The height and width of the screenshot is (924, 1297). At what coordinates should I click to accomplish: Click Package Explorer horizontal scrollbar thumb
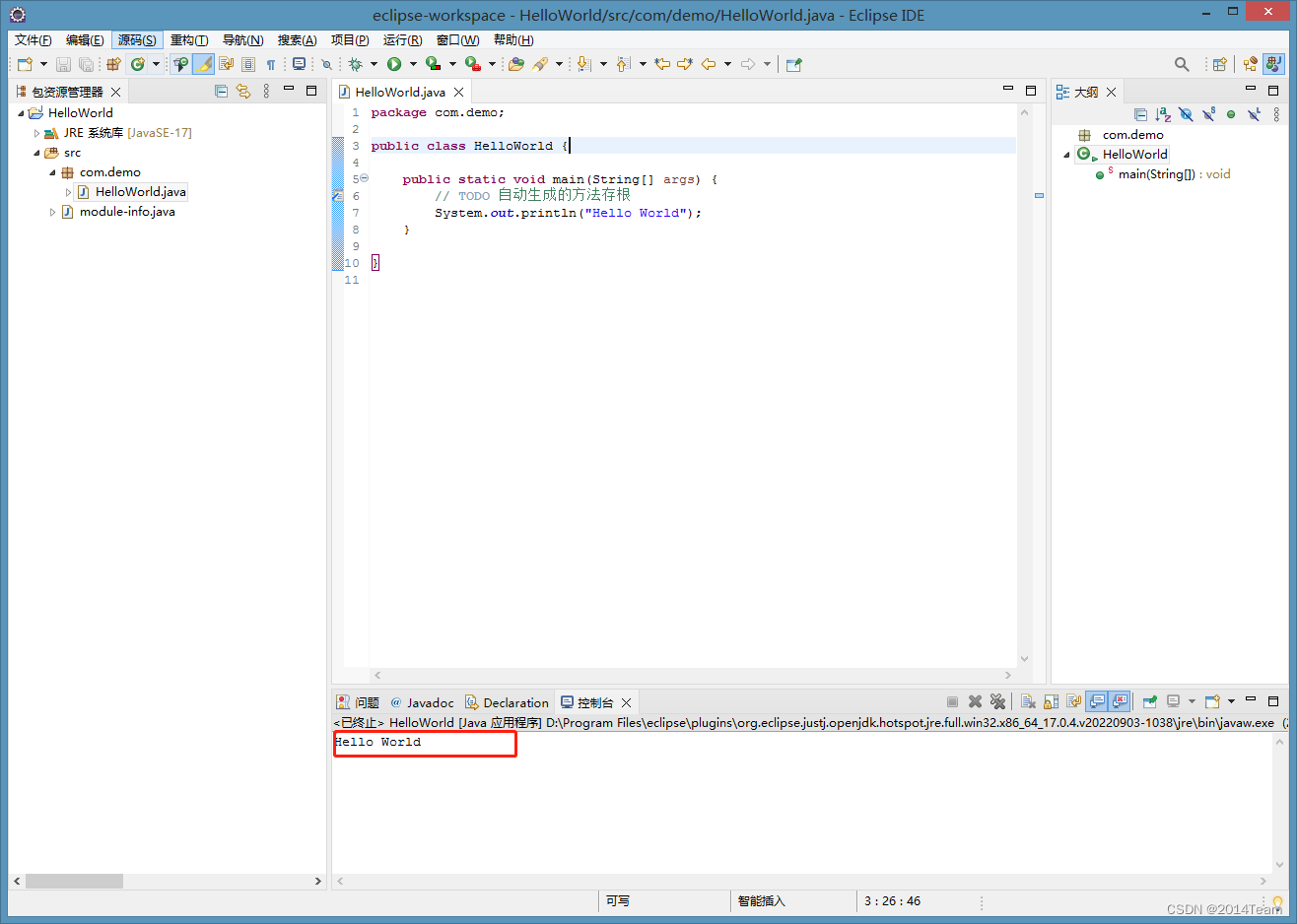[74, 881]
